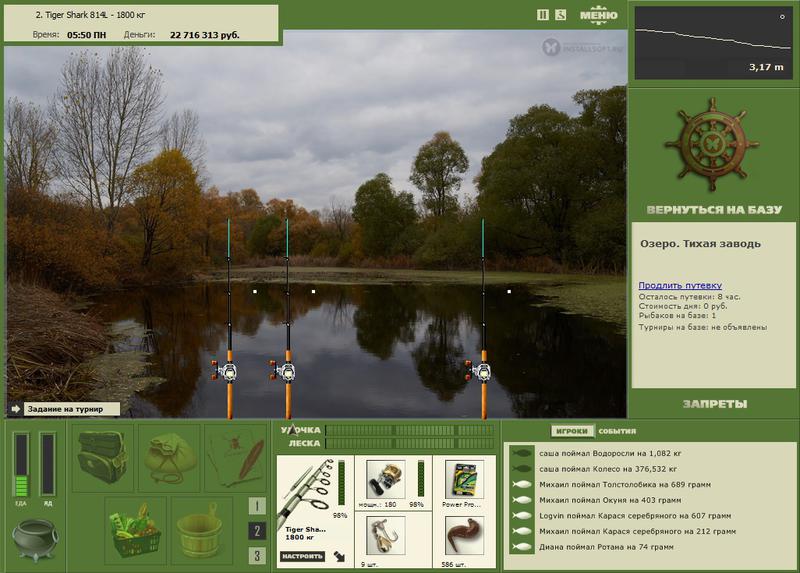Click the ЕДА food level bar

21,464
